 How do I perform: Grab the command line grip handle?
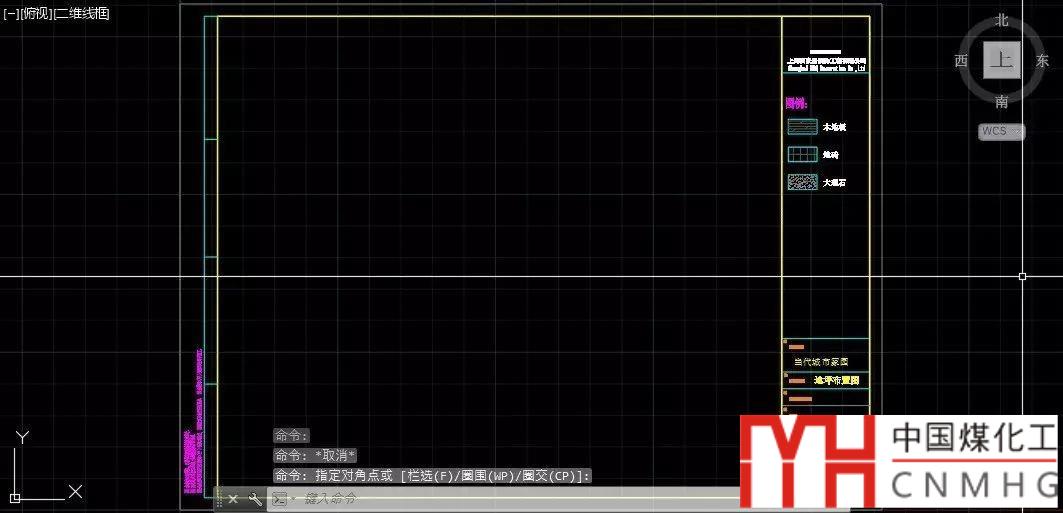coord(219,499)
